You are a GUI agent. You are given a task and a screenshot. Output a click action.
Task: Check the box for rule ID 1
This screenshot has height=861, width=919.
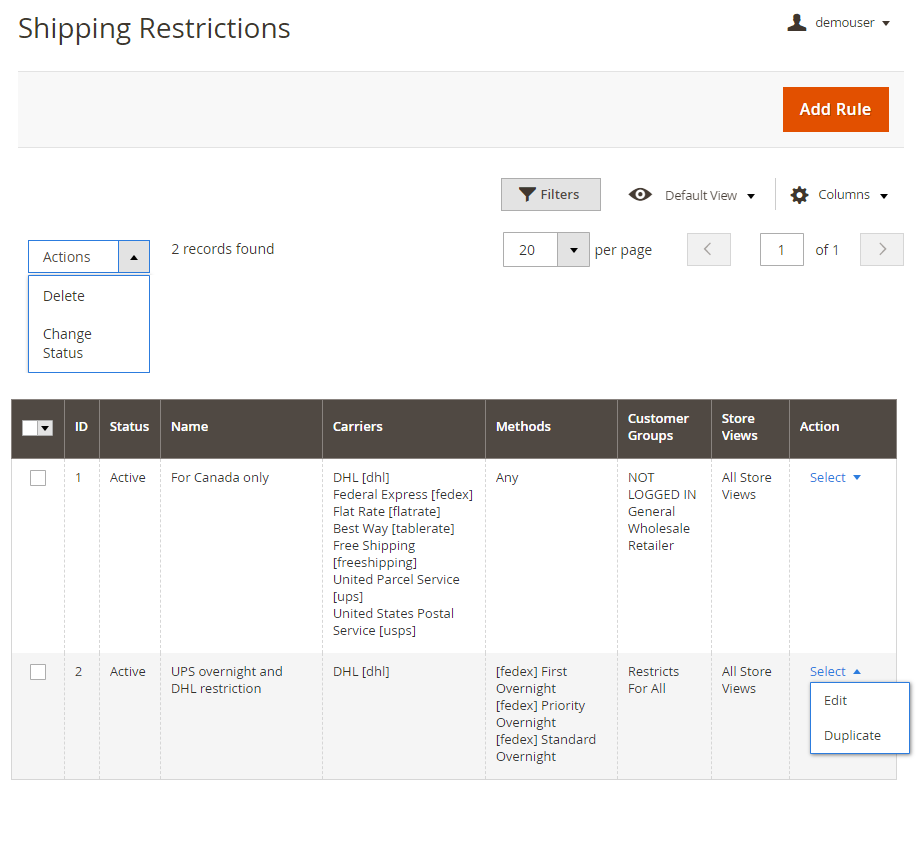pos(38,478)
